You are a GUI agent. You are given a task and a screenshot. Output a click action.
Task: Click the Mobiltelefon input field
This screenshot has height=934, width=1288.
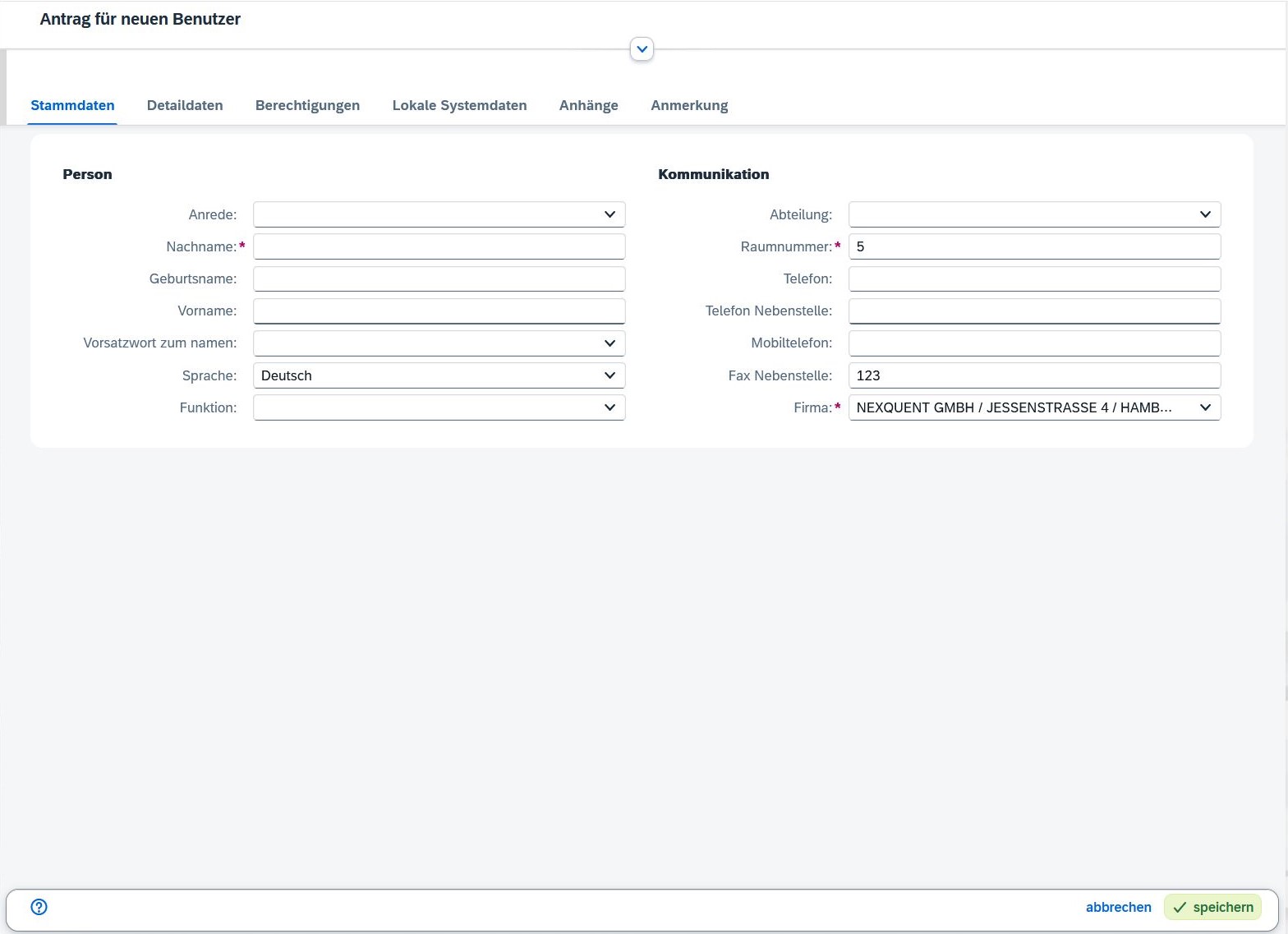[1033, 343]
